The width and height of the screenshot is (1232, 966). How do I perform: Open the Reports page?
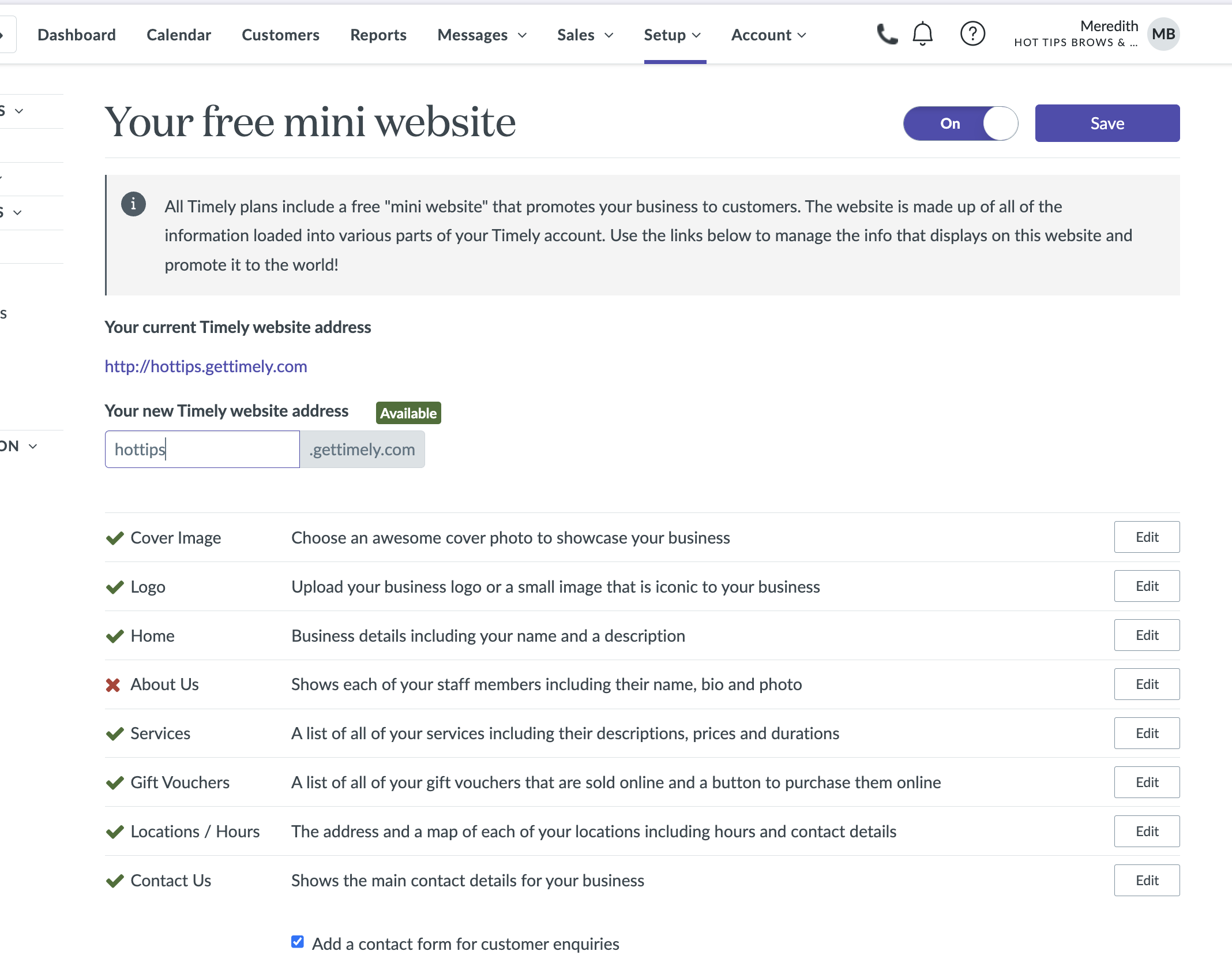coord(378,35)
